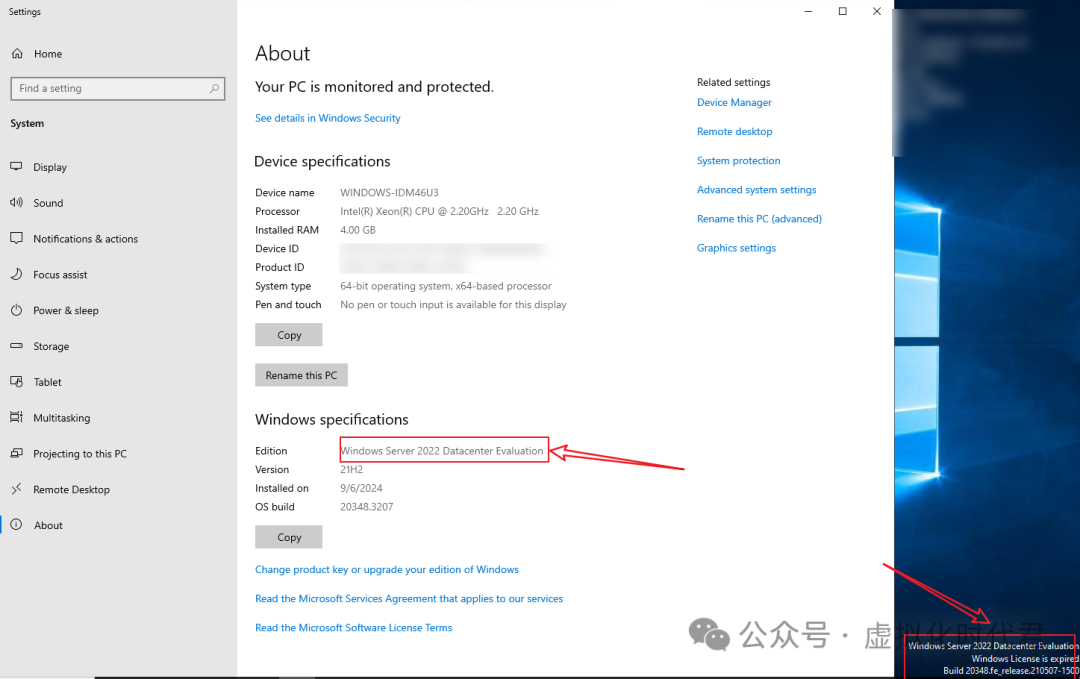Screen dimensions: 1080x679
Task: Click the Windows Server 2022 Datacenter Evaluation edition
Action: point(442,451)
